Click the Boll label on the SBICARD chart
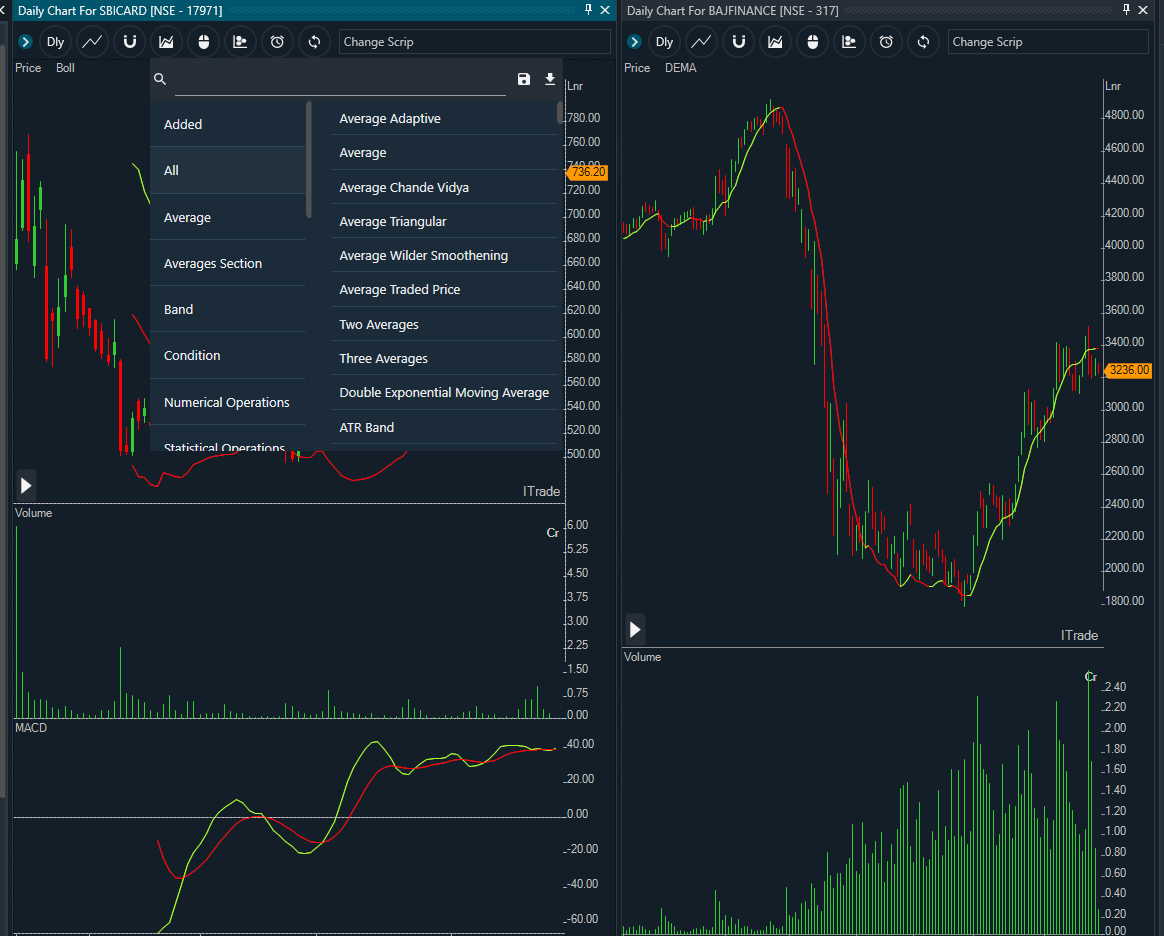Viewport: 1164px width, 936px height. click(65, 68)
